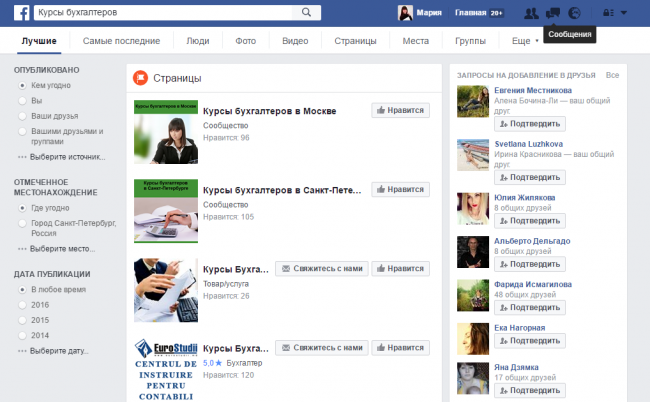Open the Санкт-Петербург courses thumbnail

[166, 211]
